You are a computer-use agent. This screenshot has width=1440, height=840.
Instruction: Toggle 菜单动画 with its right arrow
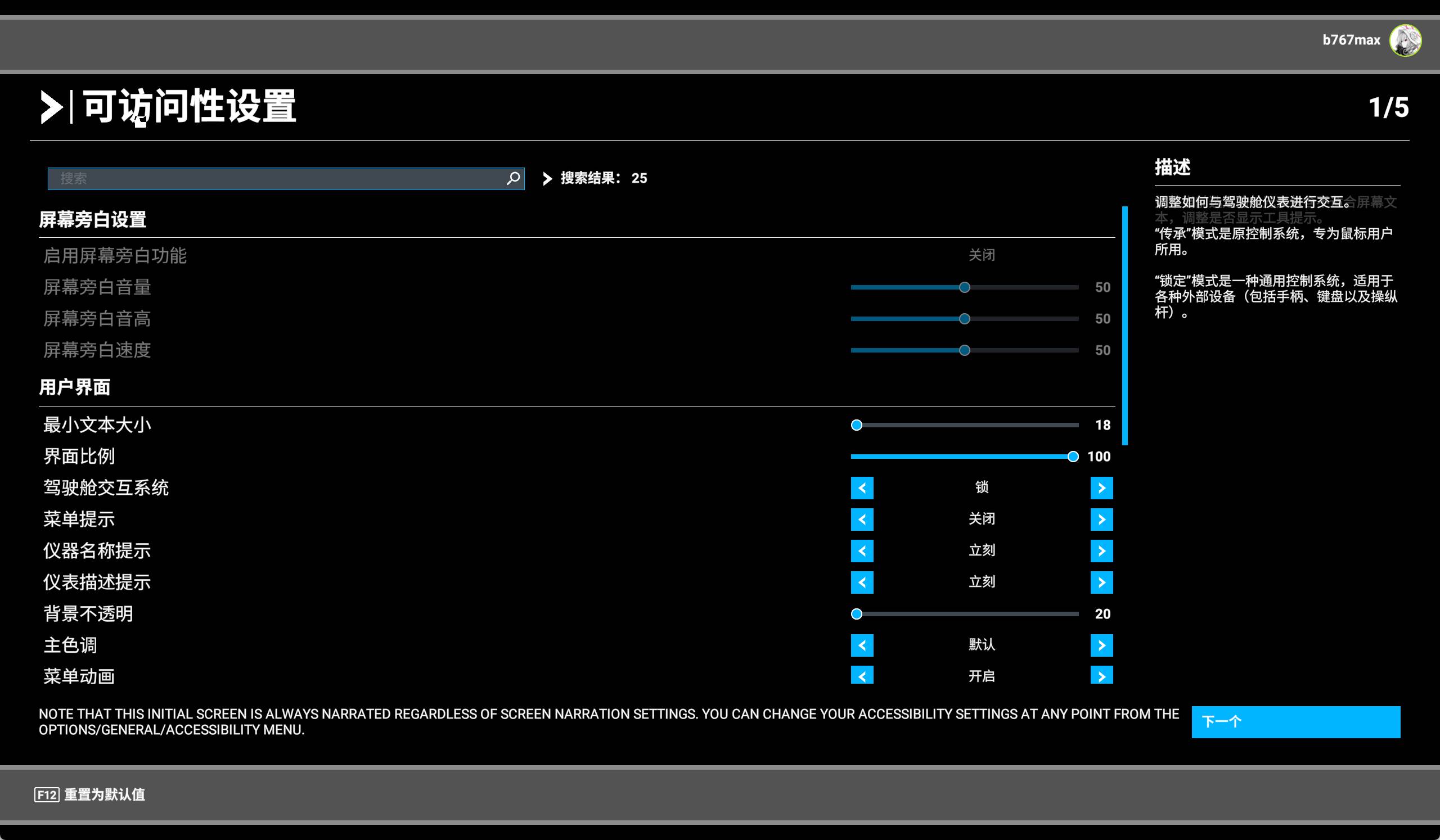tap(1101, 675)
